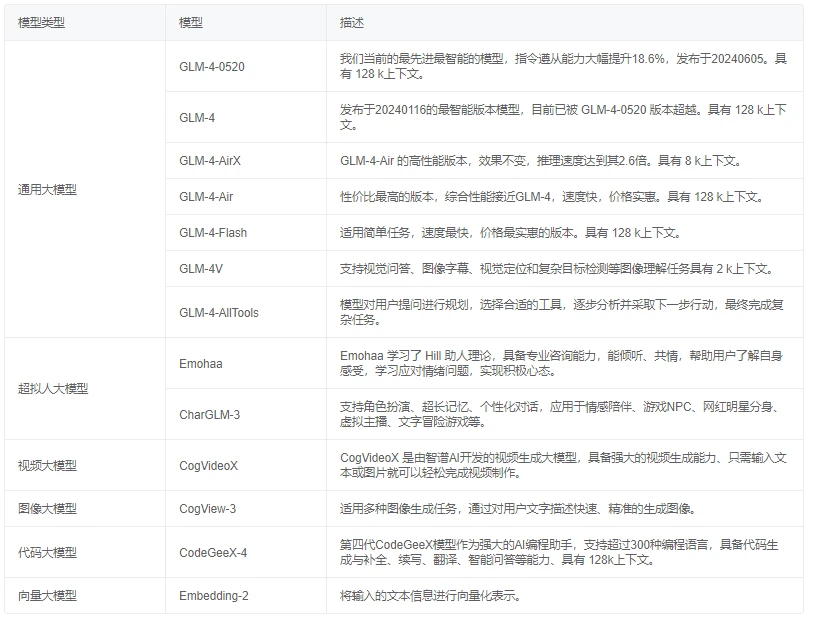
Task: Select the 视频大模型 category cell
Action: pyautogui.click(x=85, y=466)
